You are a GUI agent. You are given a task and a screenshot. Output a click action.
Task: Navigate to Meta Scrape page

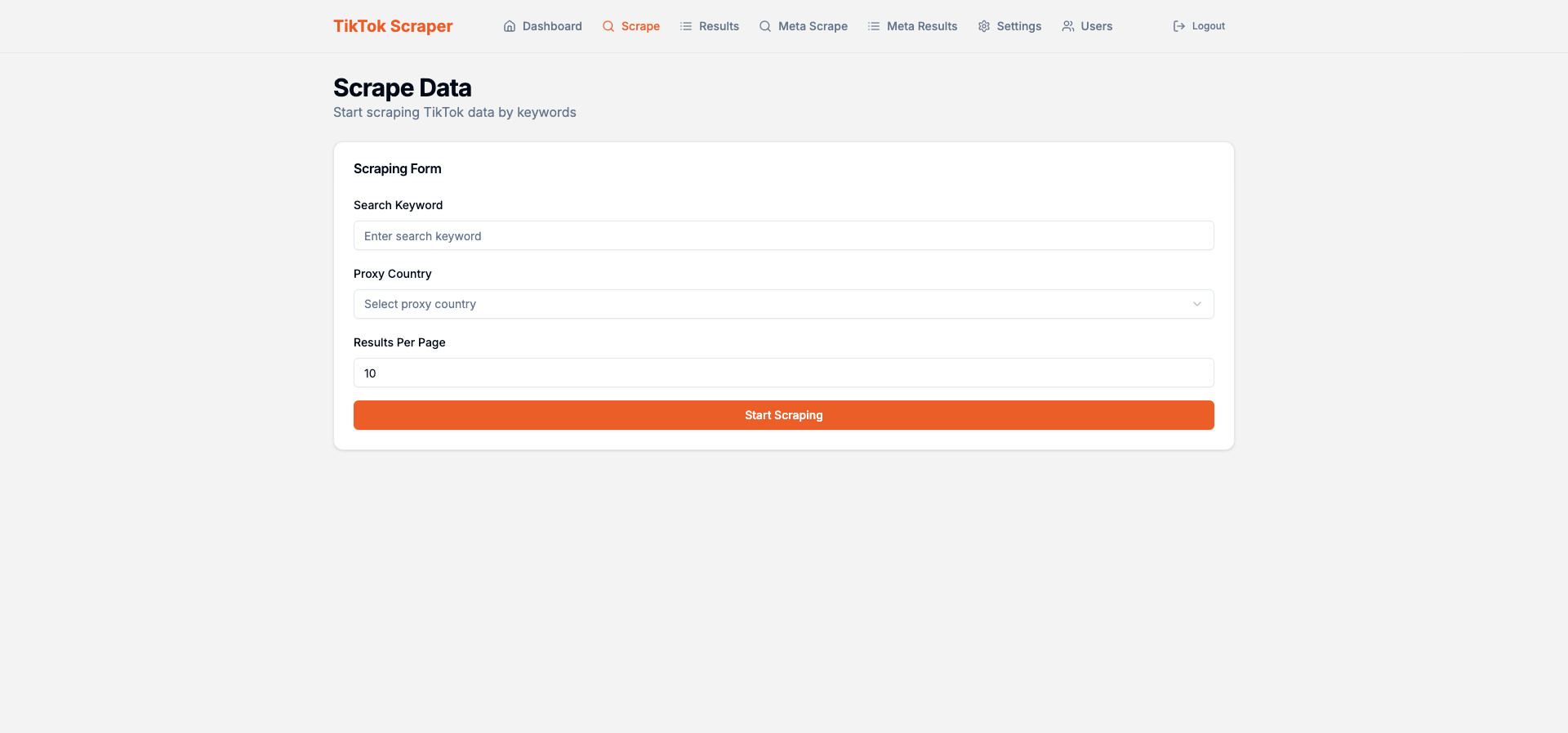(x=813, y=26)
